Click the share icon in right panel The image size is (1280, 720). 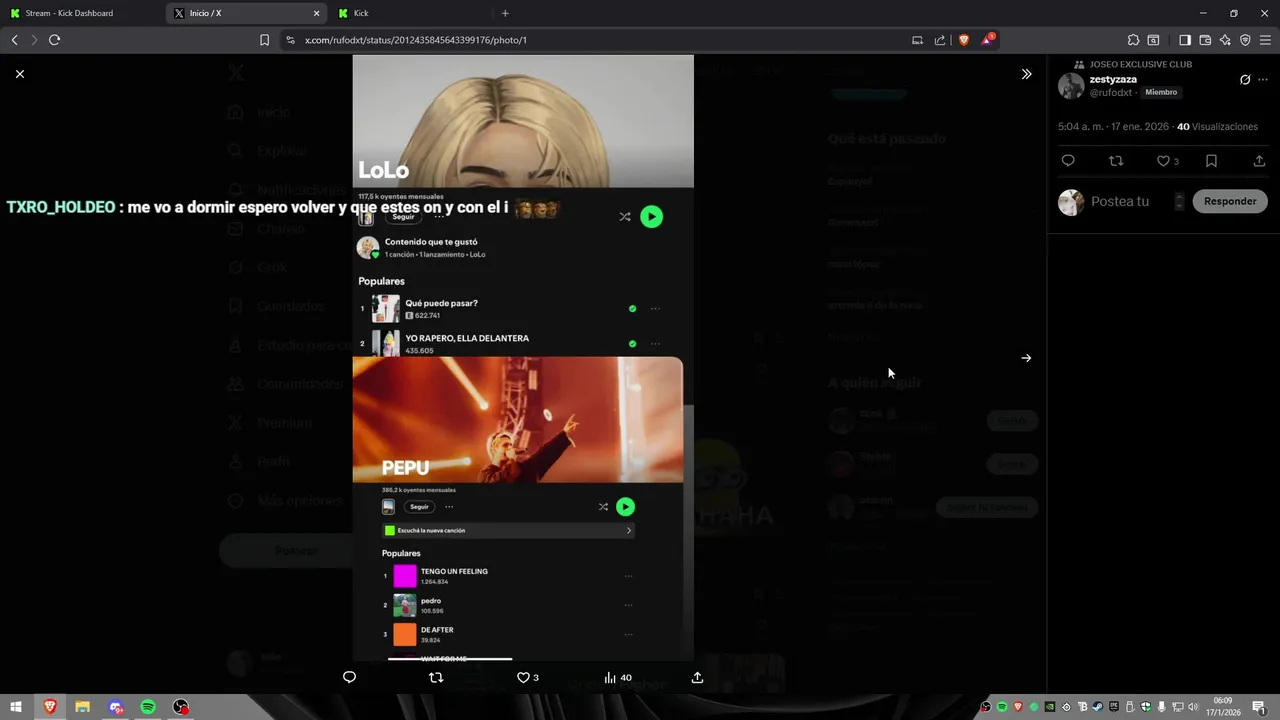point(1259,161)
